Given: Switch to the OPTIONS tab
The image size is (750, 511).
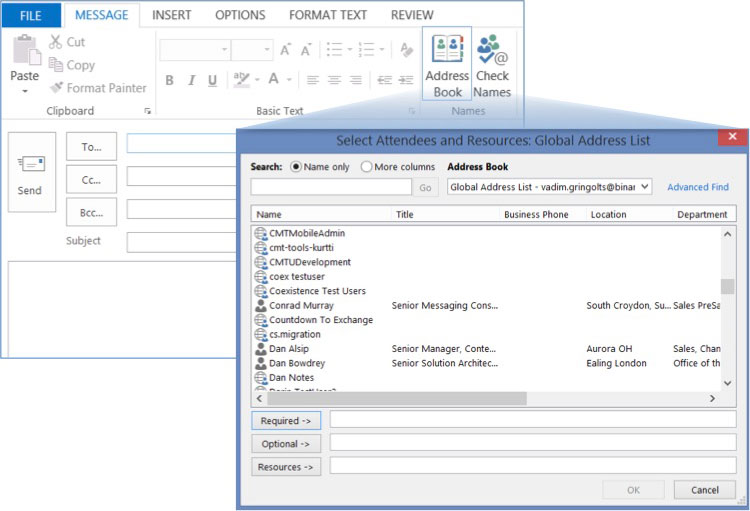Looking at the screenshot, I should (240, 15).
